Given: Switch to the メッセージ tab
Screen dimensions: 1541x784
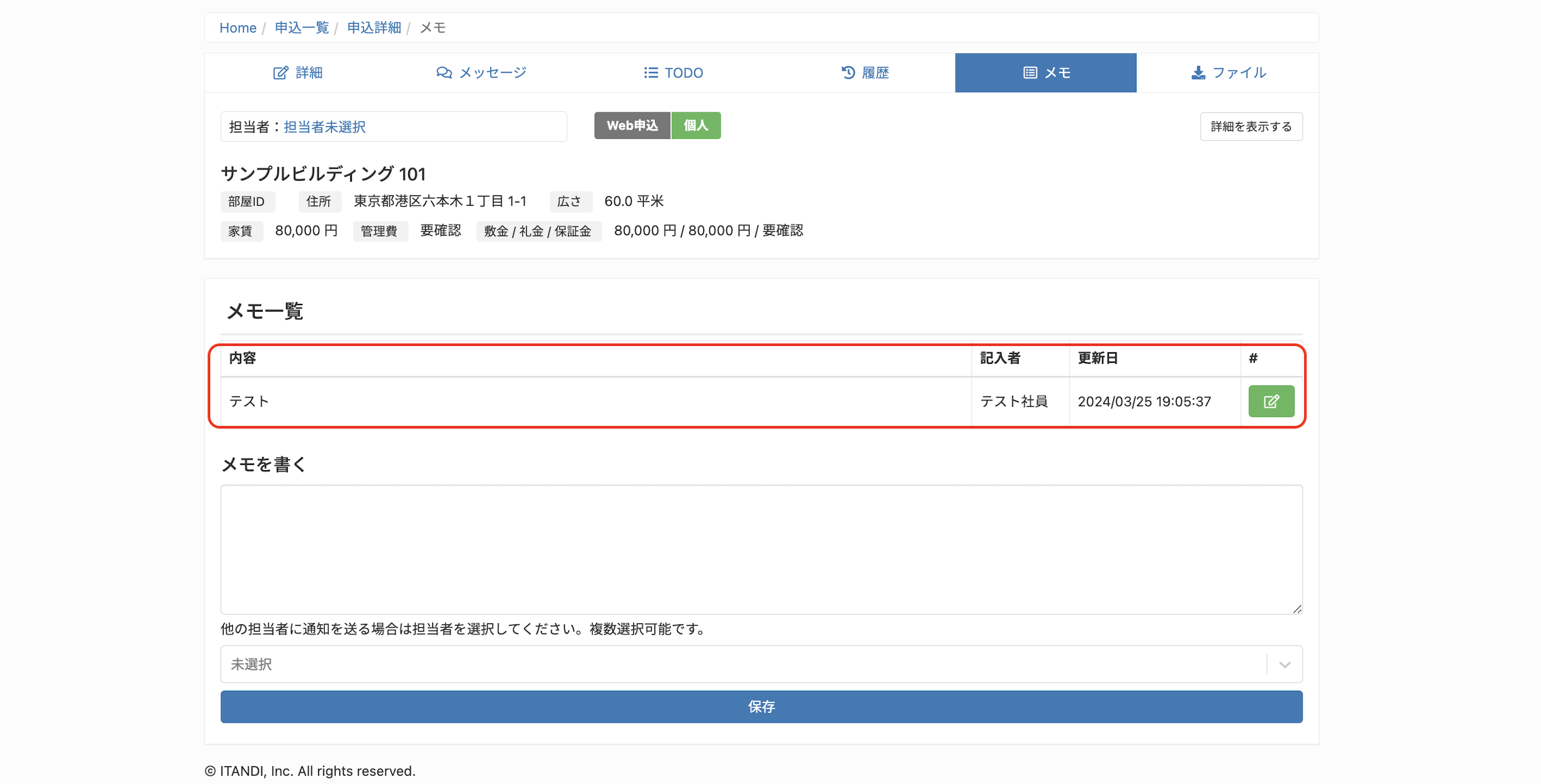Looking at the screenshot, I should pyautogui.click(x=481, y=73).
